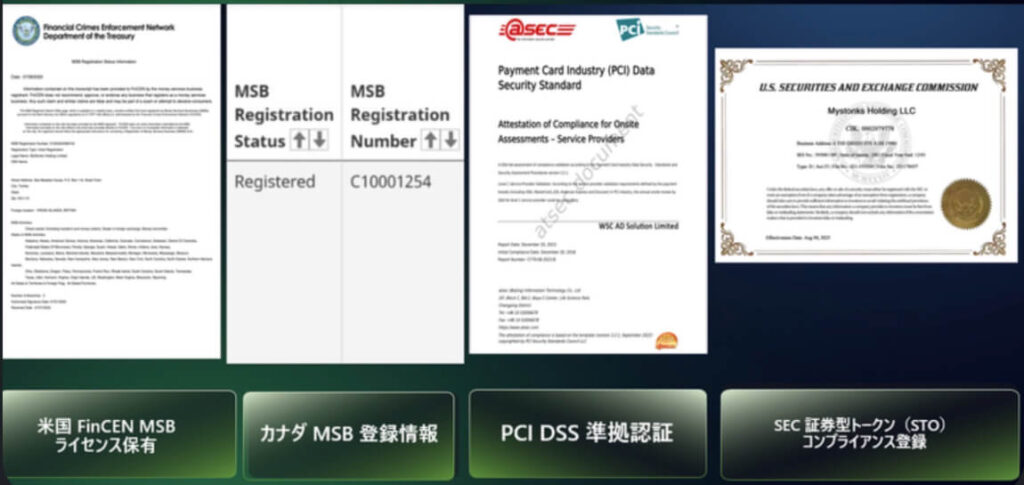This screenshot has width=1024, height=485.
Task: Click the MSB Registration Status column header
Action: [284, 116]
